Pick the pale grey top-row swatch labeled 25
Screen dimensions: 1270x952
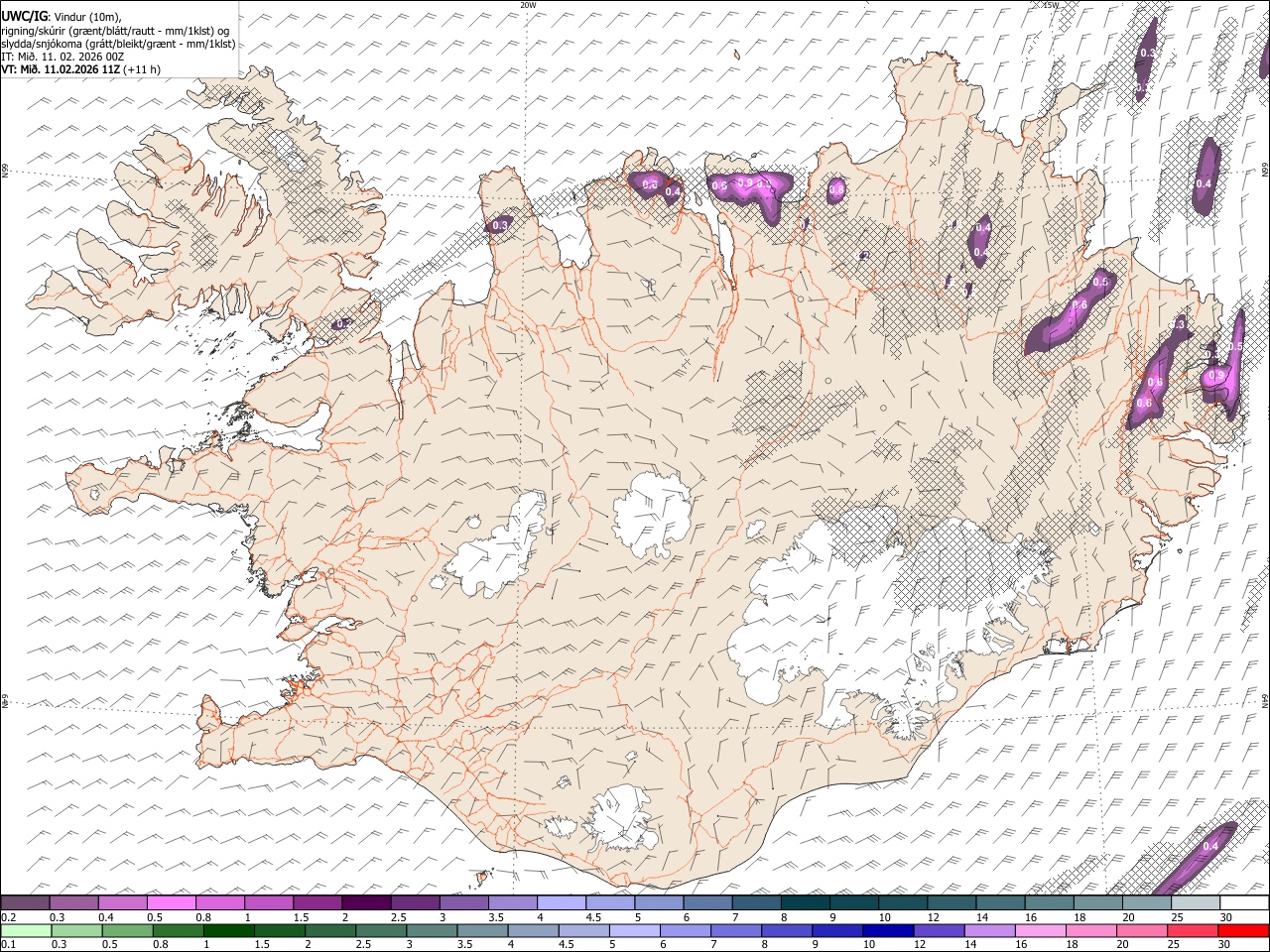pos(1196,903)
